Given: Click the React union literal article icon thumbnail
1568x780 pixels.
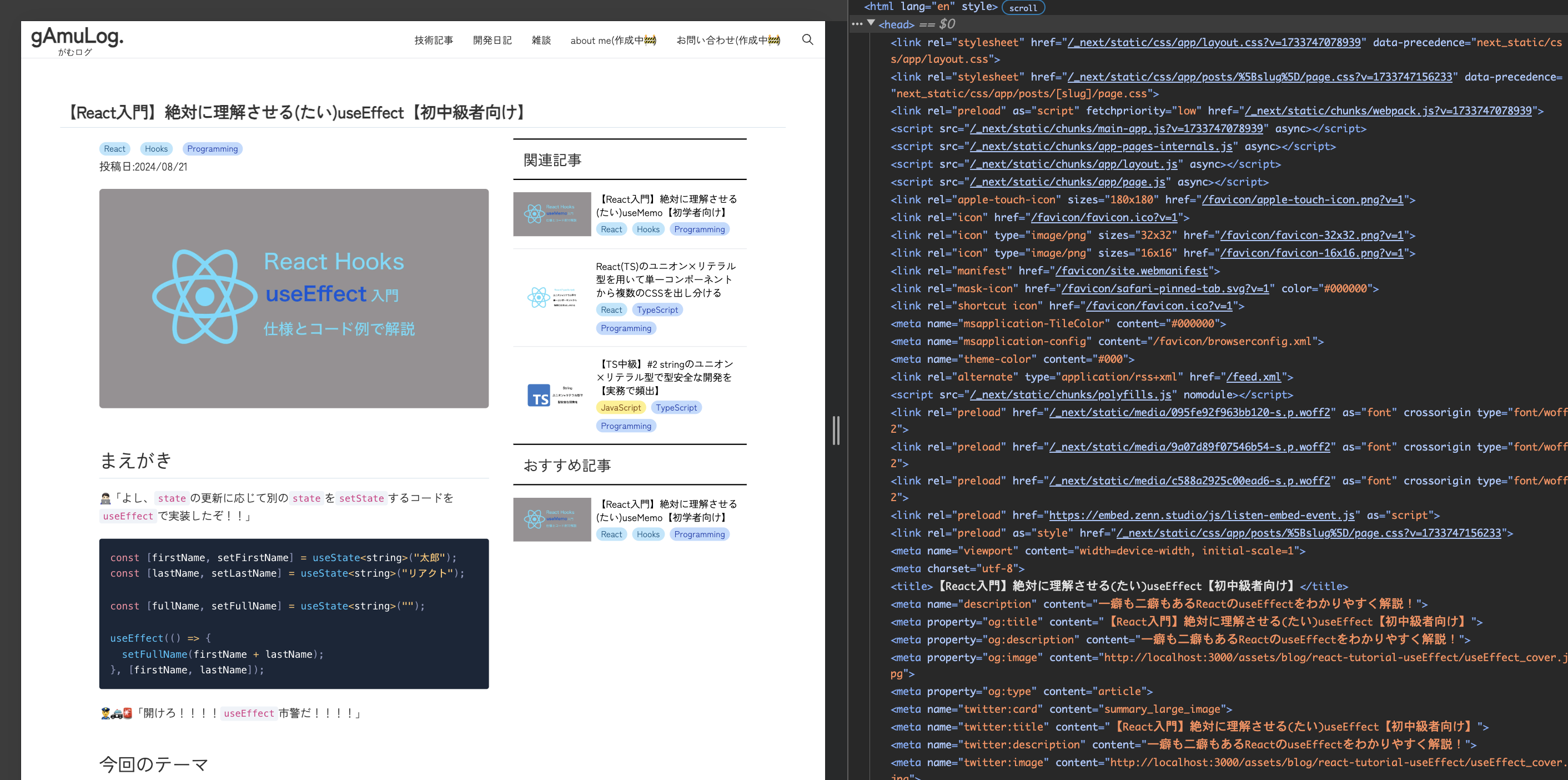Looking at the screenshot, I should click(551, 297).
